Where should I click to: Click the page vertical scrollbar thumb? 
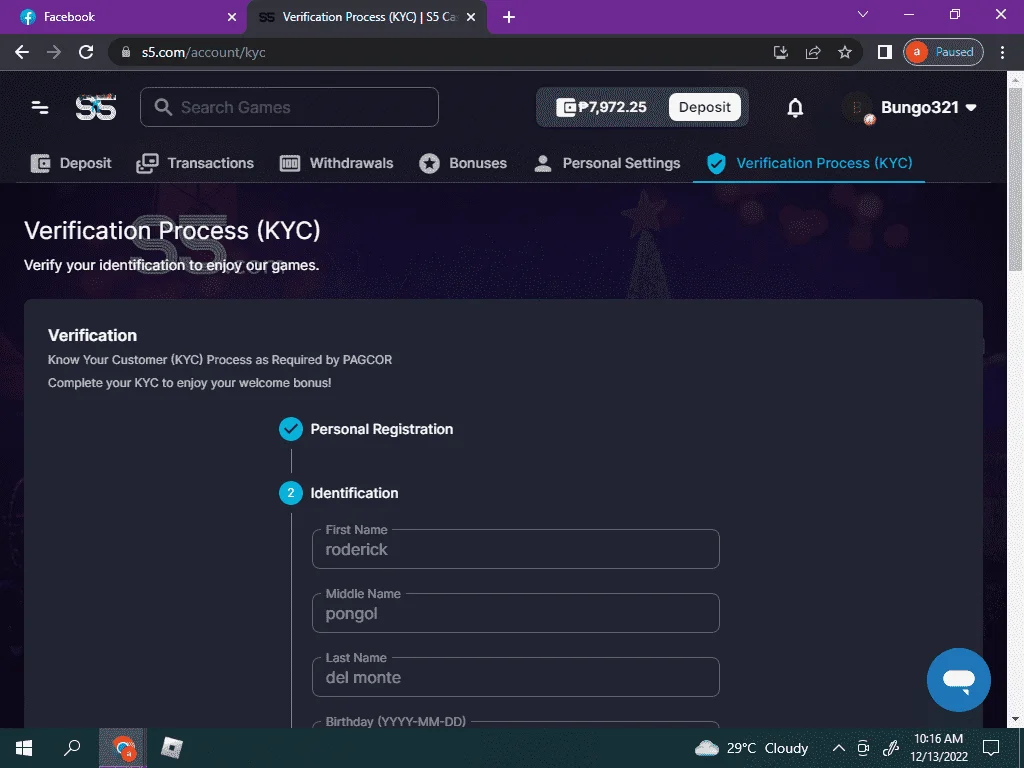coord(1015,180)
